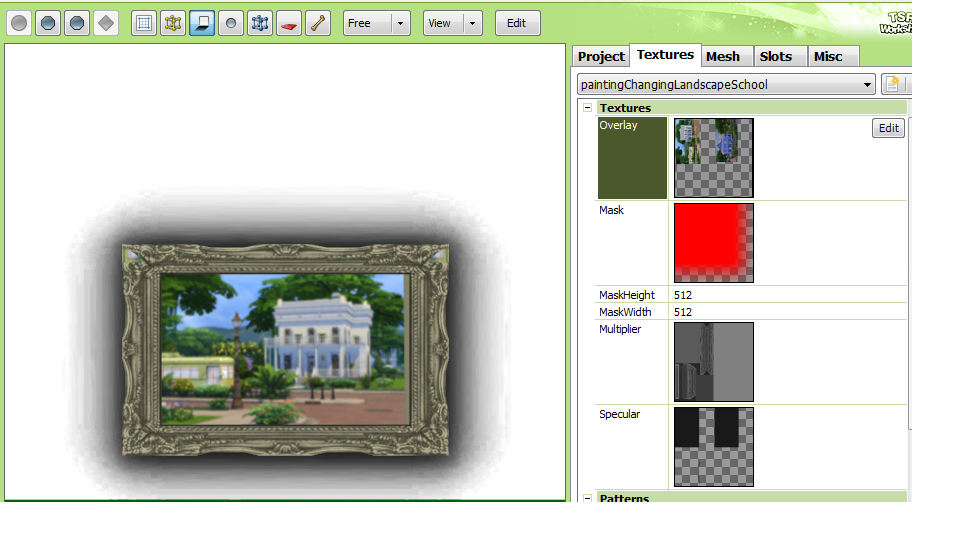Select the first blue octagon detail button

pos(48,23)
